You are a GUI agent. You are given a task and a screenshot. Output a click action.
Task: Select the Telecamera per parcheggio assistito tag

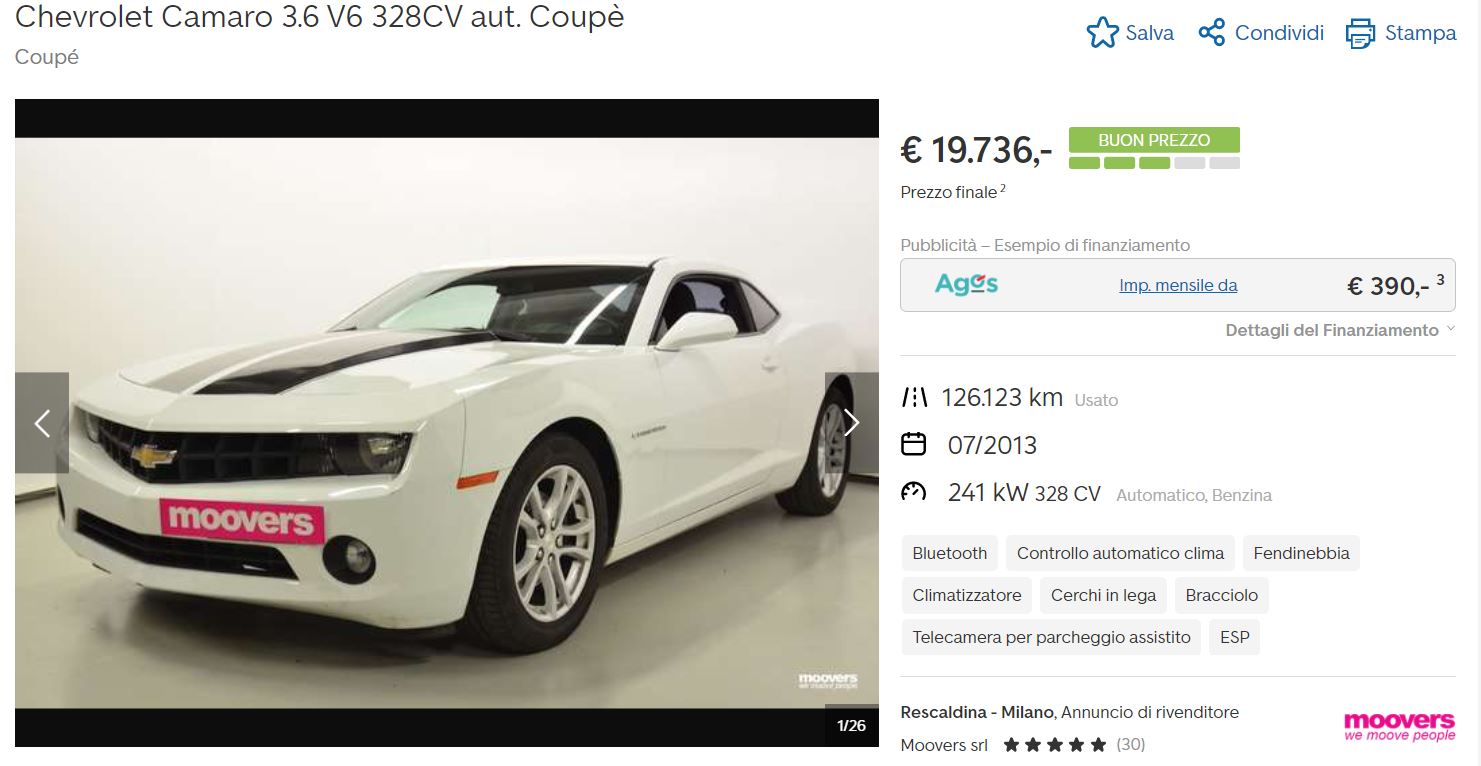1052,637
